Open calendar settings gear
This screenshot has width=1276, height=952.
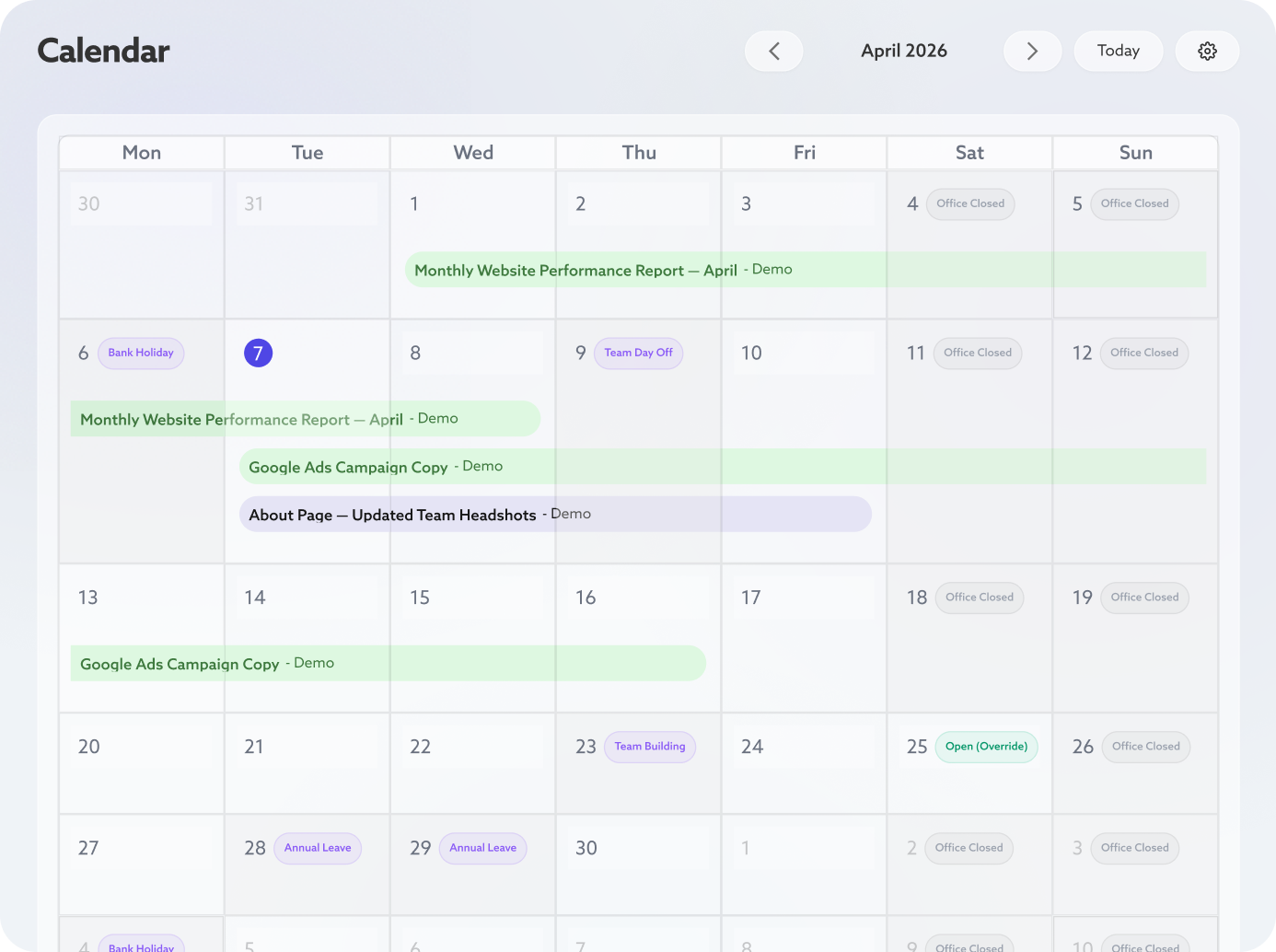pyautogui.click(x=1207, y=51)
